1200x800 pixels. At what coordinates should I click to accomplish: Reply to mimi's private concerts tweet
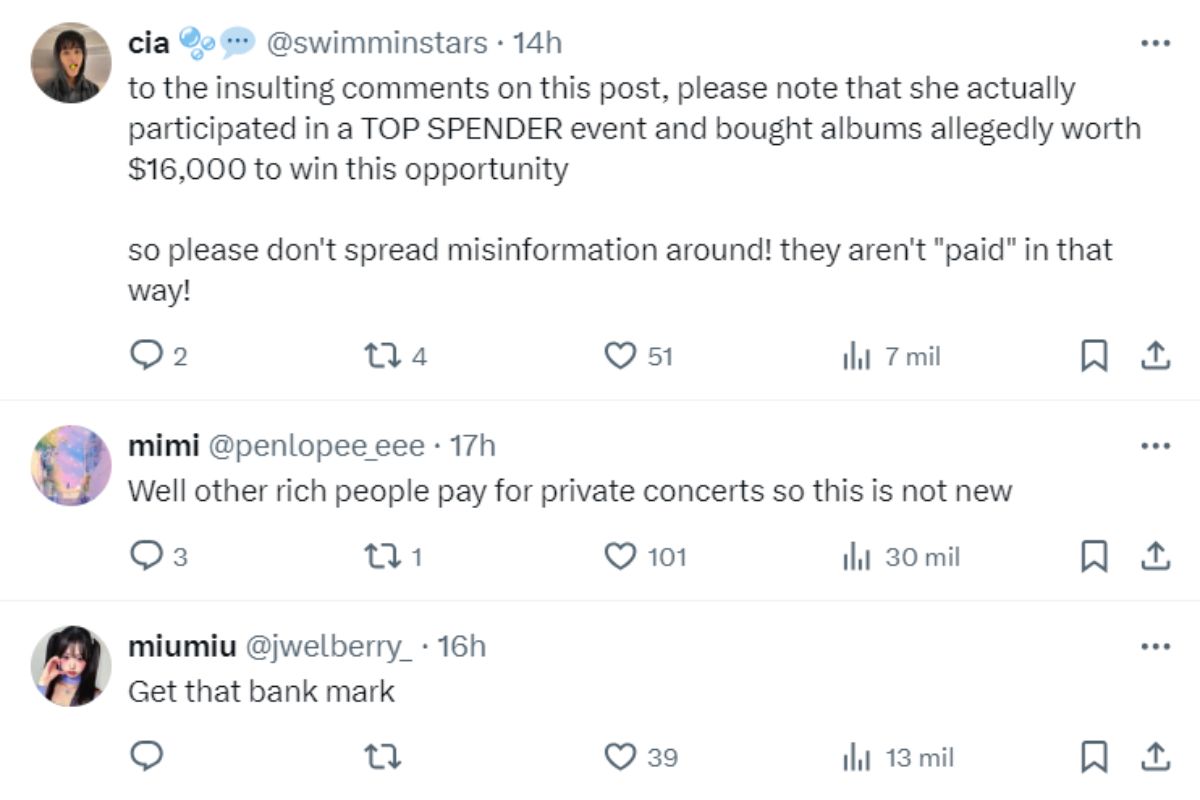click(x=147, y=556)
